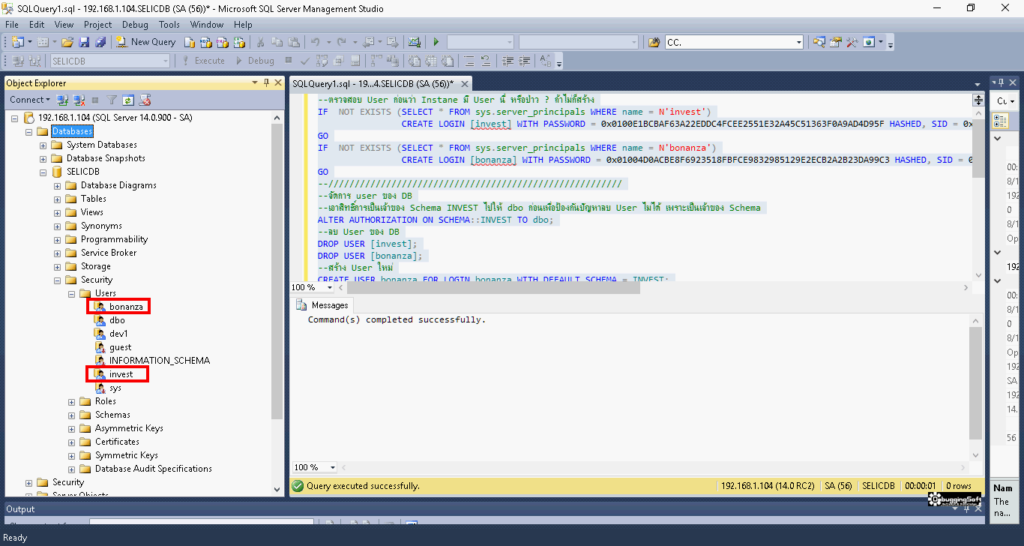Select the INFORMATION_SCHEMA user in tree

(x=159, y=361)
